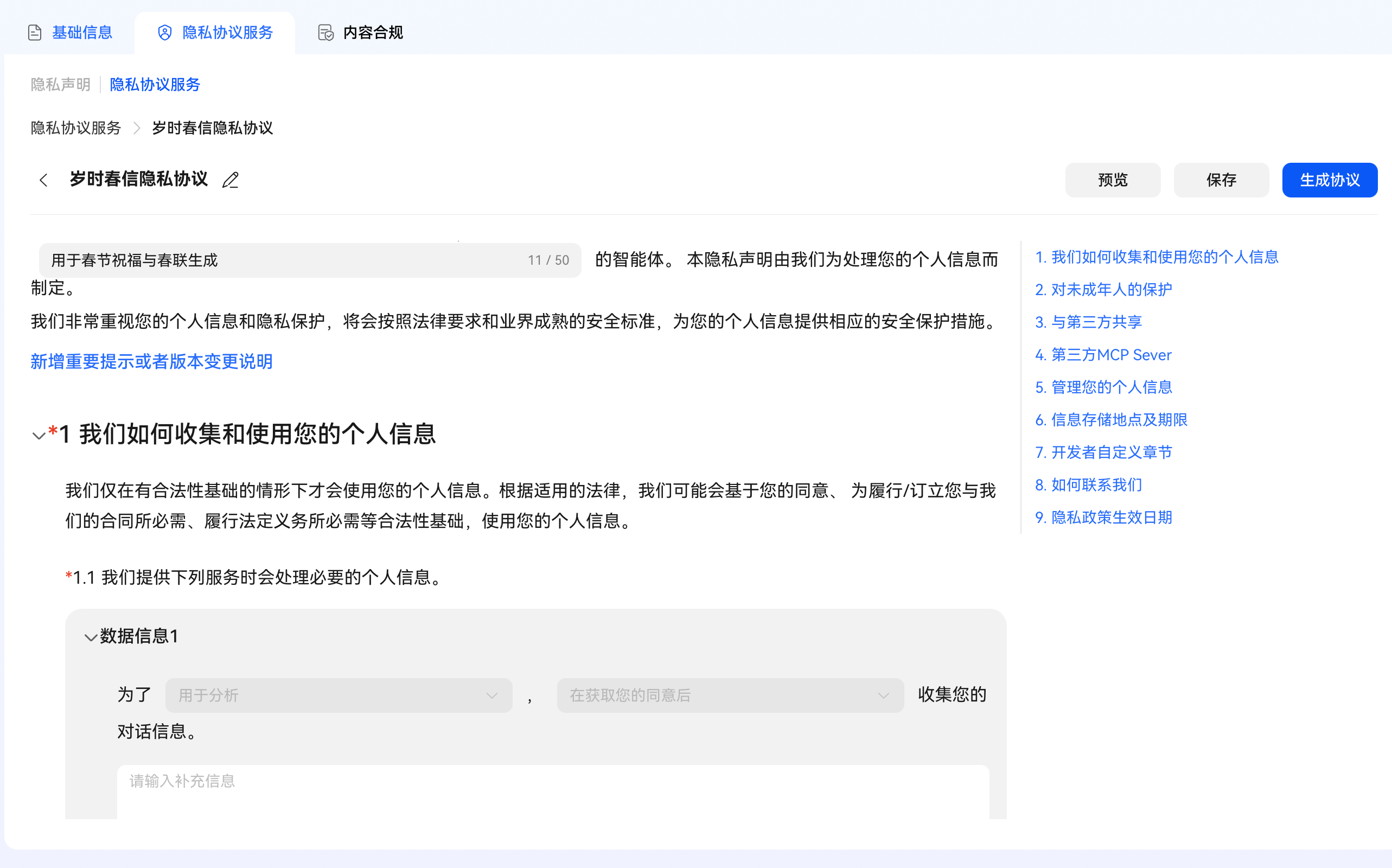
Task: Open the 在获取您的同意后 dropdown
Action: pyautogui.click(x=730, y=695)
